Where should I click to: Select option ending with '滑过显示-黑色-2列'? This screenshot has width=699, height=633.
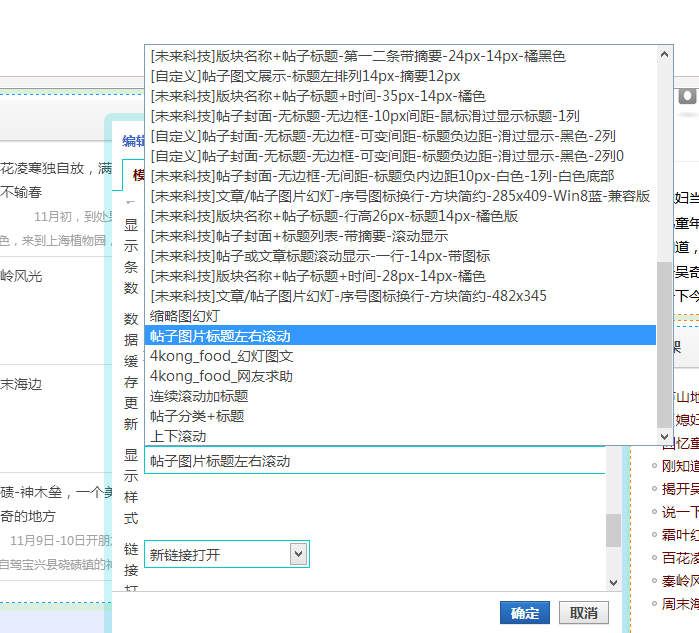[400, 136]
